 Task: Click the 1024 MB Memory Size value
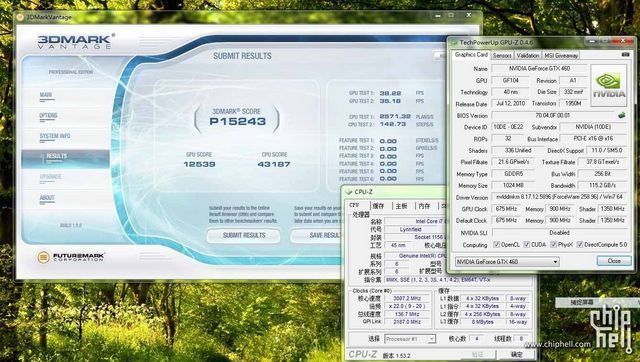tap(513, 185)
